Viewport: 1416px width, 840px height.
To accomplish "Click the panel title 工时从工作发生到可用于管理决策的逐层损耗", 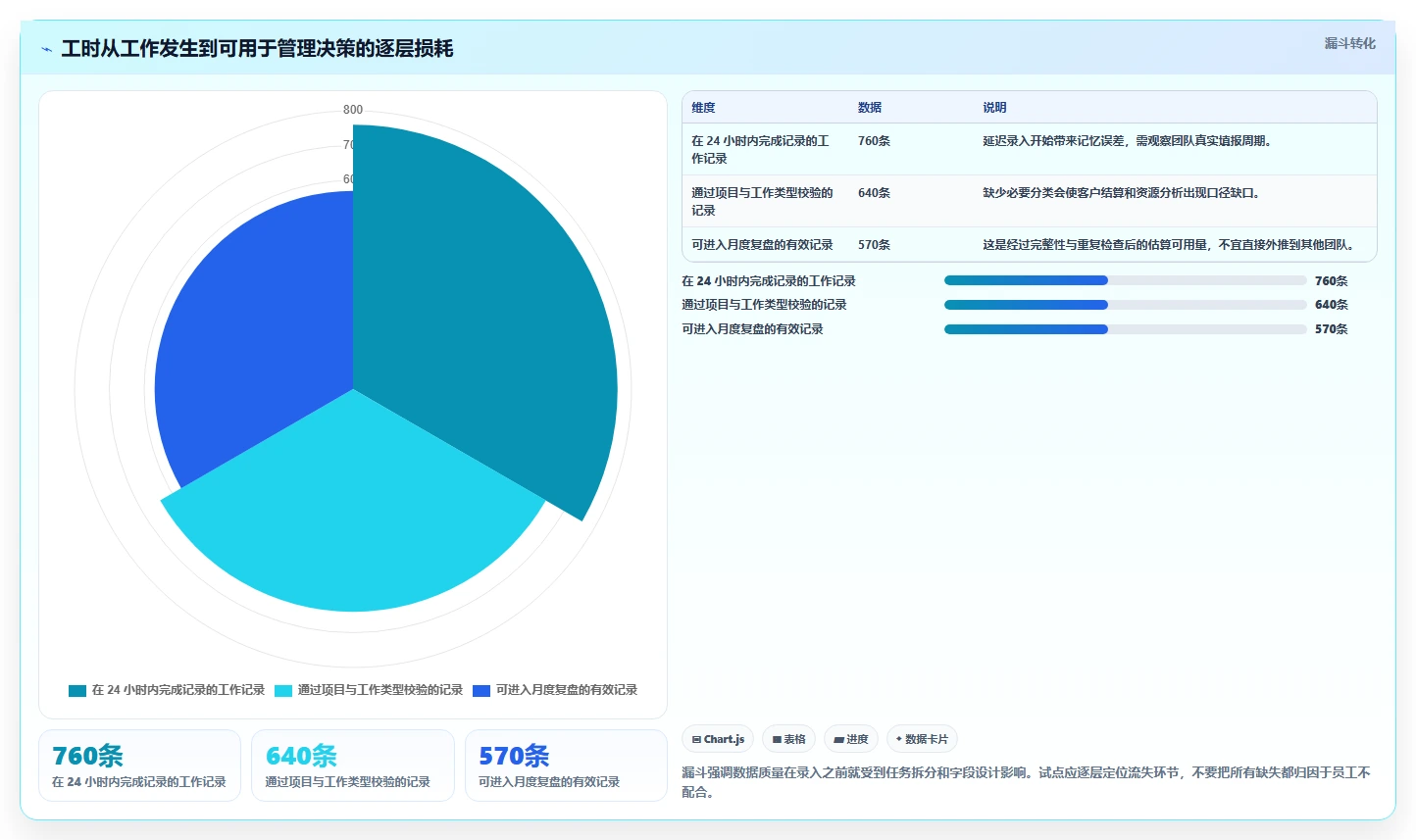I will 257,49.
